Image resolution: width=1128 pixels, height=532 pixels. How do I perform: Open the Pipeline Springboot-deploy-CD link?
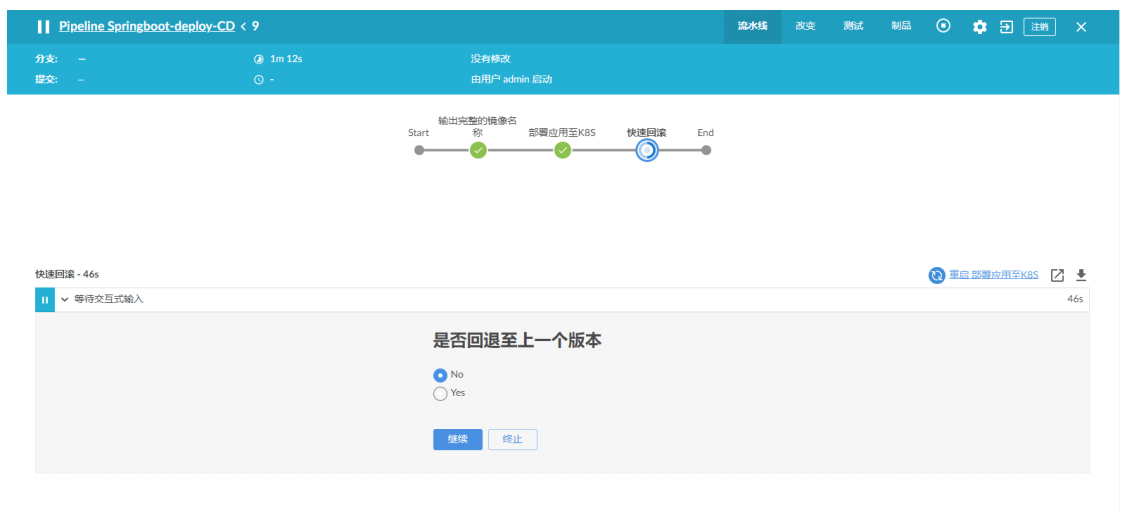tap(146, 27)
